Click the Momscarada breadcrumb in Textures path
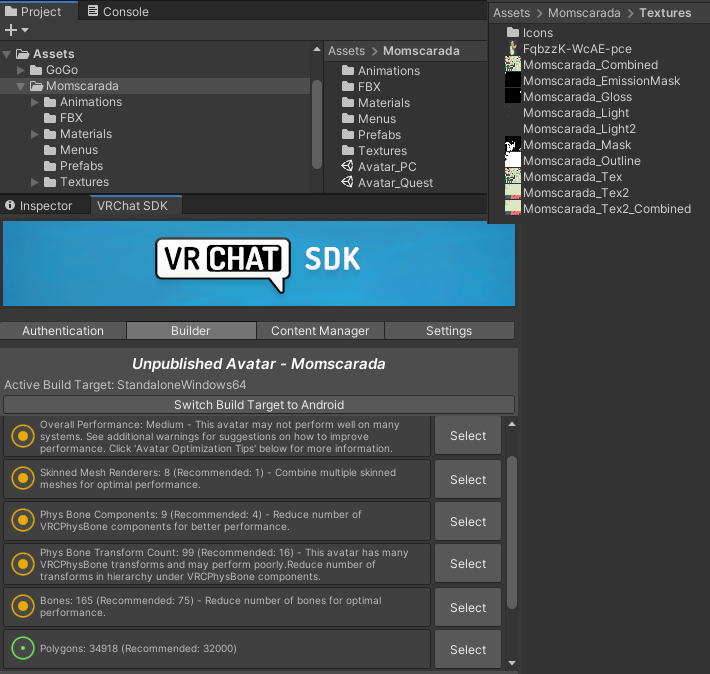This screenshot has height=674, width=710. tap(584, 13)
